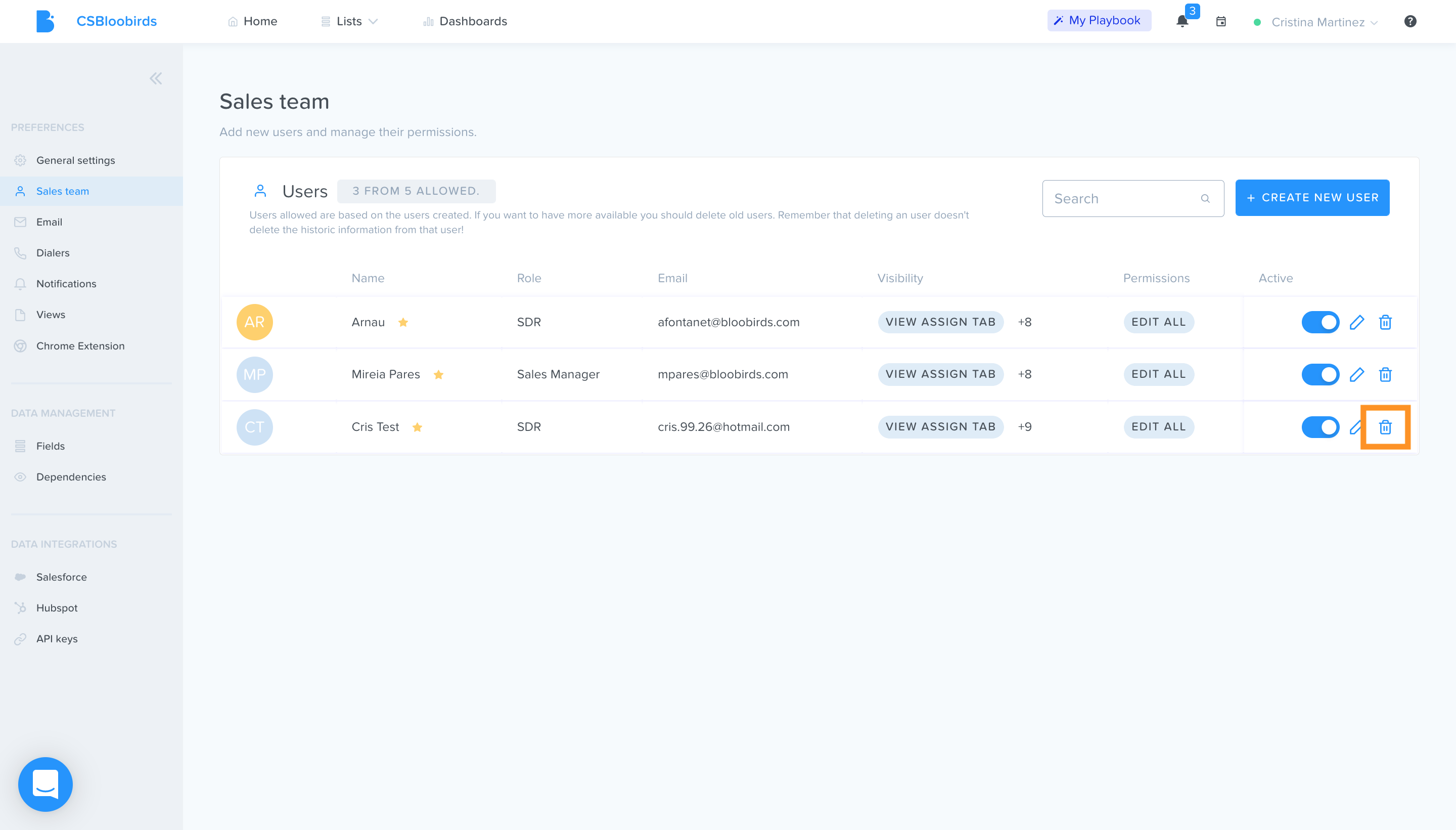1456x830 pixels.
Task: Click the search magnifier icon
Action: click(1205, 198)
